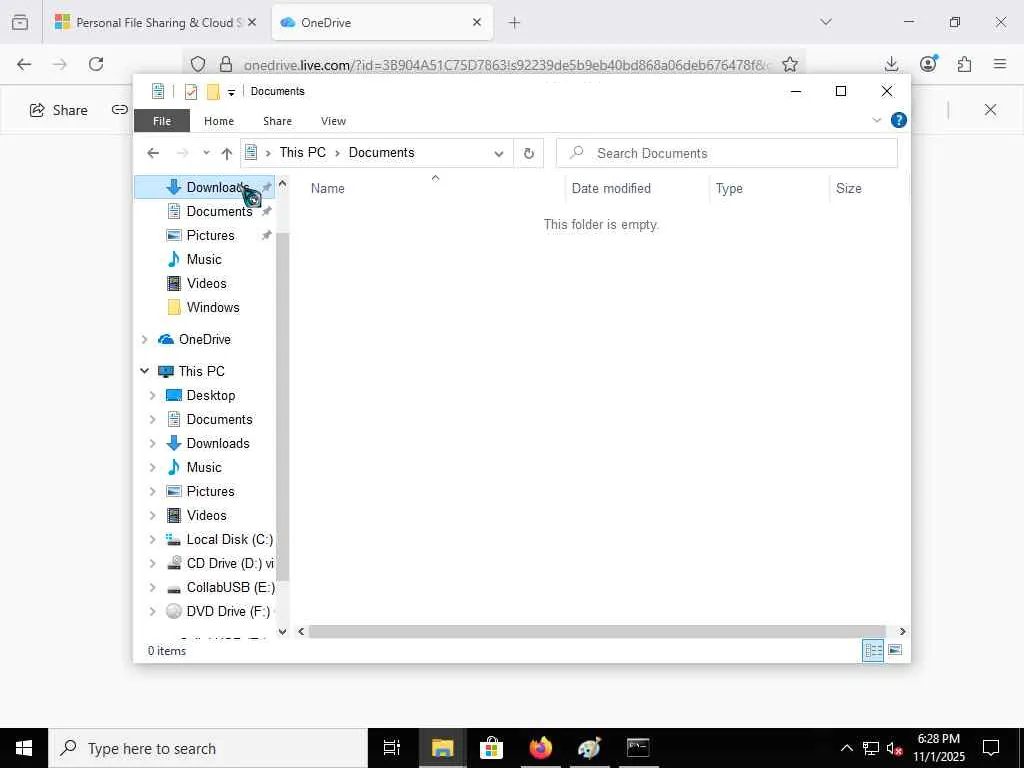This screenshot has height=768, width=1024.
Task: Open Microsoft Store from taskbar
Action: tap(491, 748)
